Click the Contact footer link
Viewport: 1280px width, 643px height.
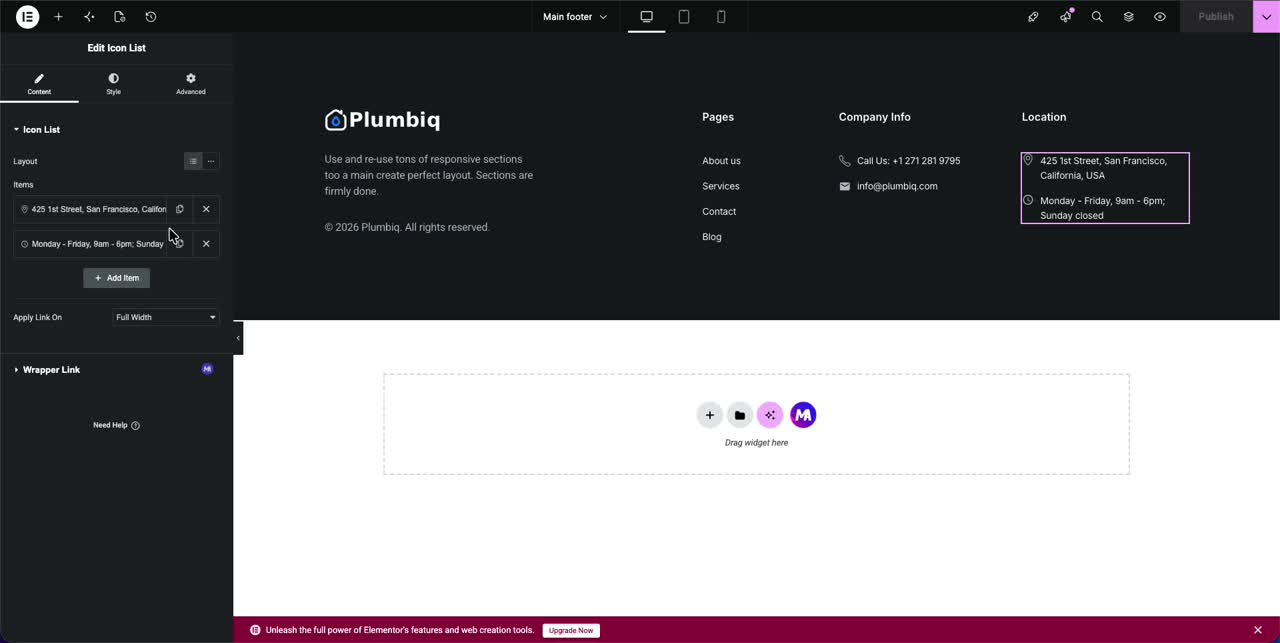point(719,212)
